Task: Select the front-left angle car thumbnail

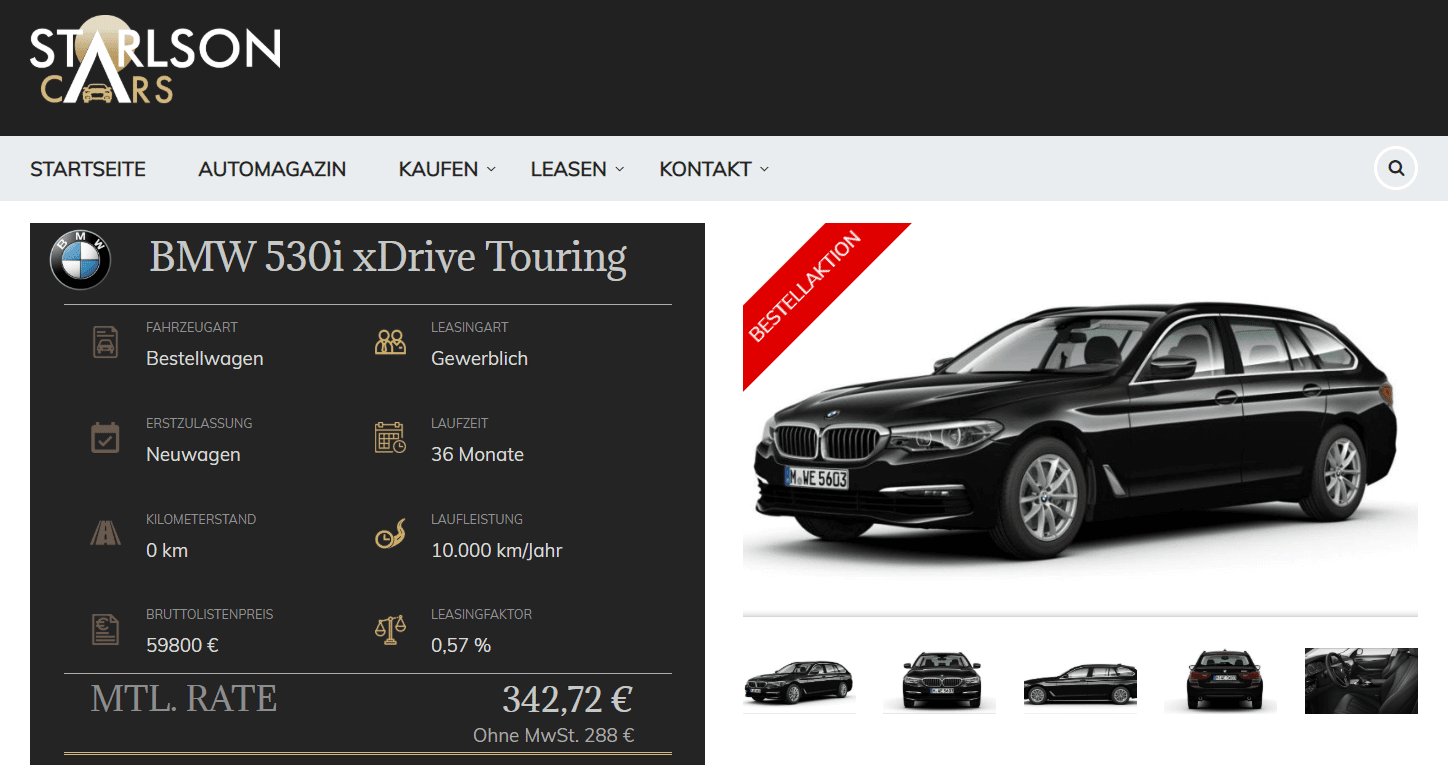Action: (x=799, y=681)
